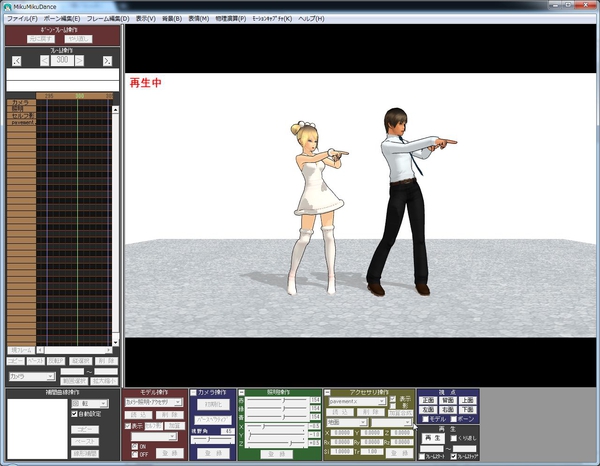600x466 pixels.
Task: Click timeline horizontal scroll left arrow
Action: 40,350
